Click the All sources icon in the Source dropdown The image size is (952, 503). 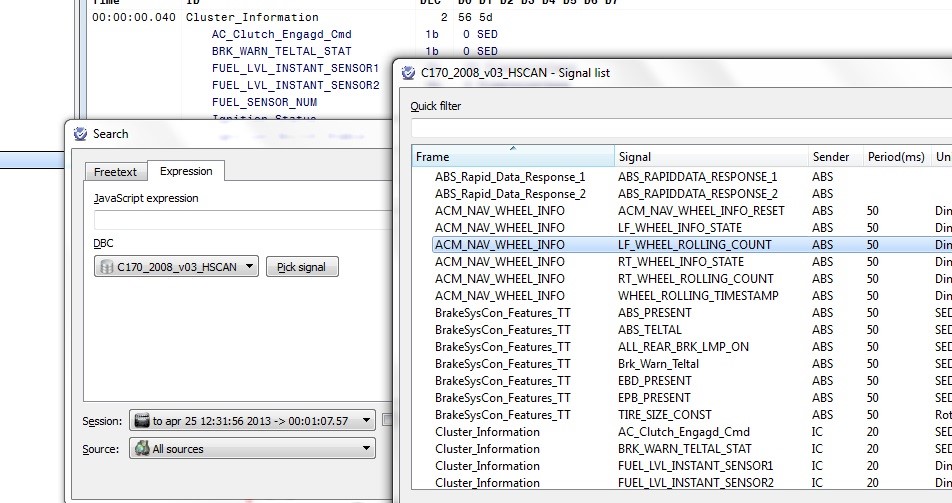pyautogui.click(x=142, y=448)
